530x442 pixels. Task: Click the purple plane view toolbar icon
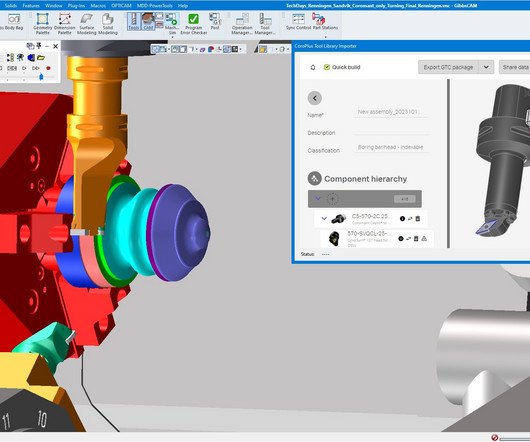(x=202, y=50)
